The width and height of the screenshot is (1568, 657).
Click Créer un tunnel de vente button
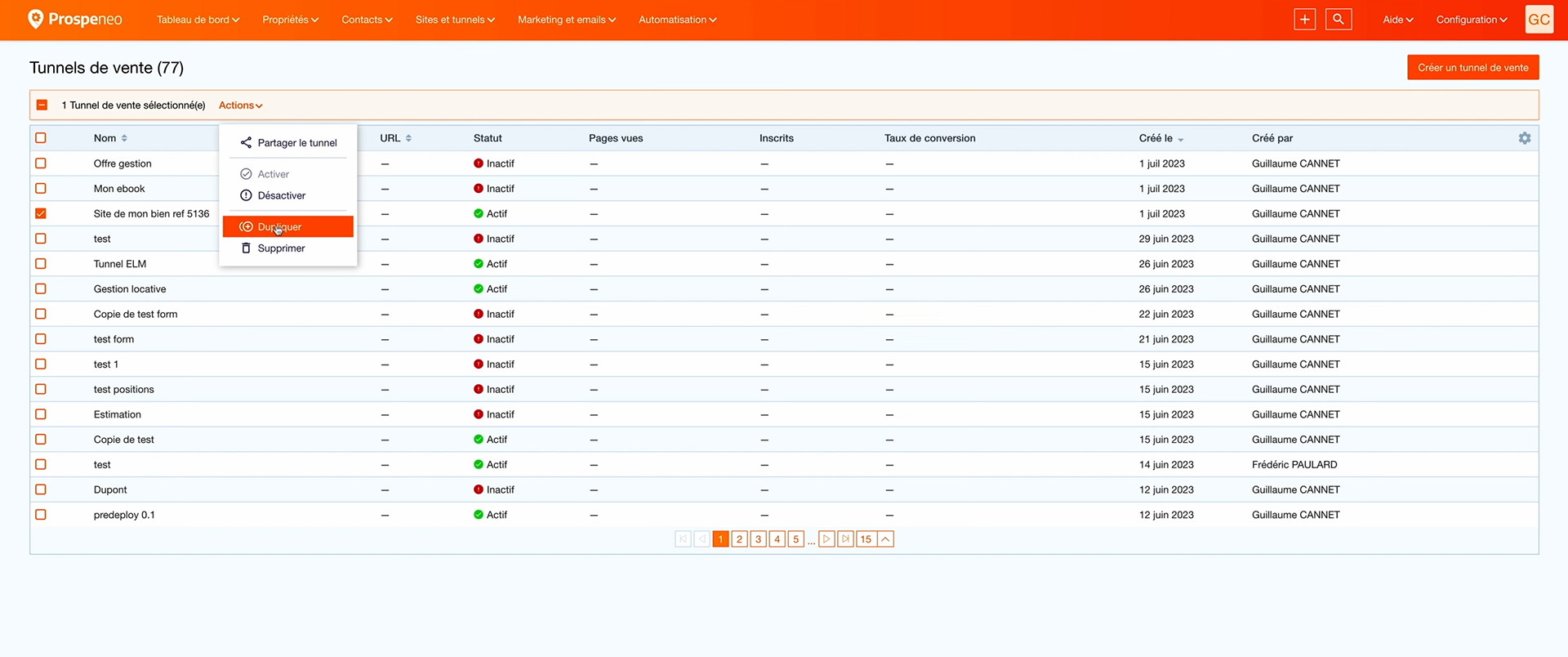click(x=1472, y=68)
